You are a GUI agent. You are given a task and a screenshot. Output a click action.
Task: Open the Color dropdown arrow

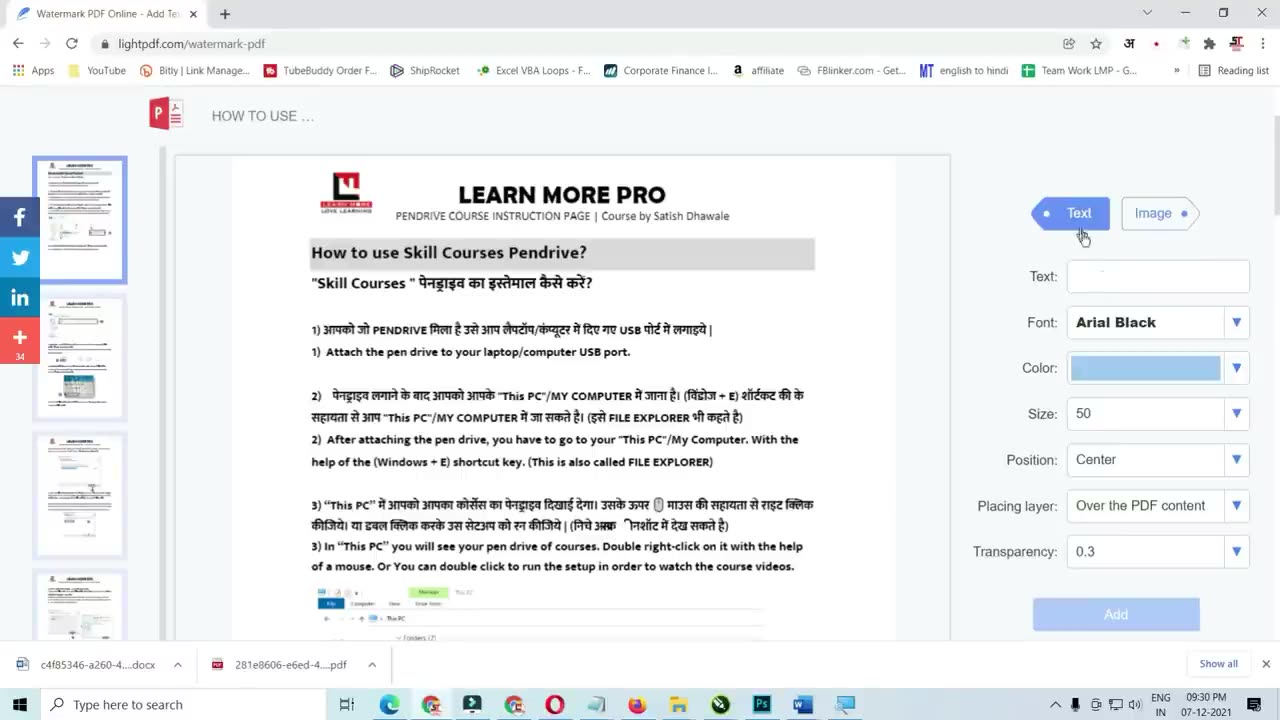[x=1237, y=368]
